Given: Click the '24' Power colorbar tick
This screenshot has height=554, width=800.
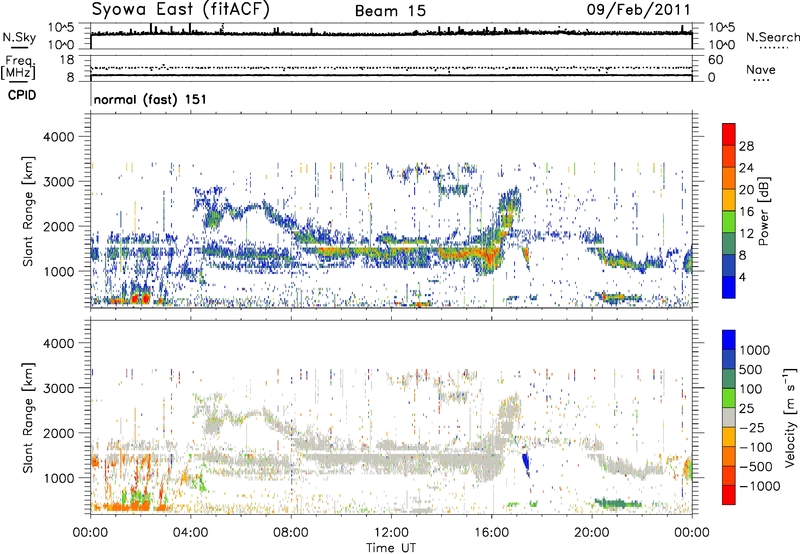Looking at the screenshot, I should click(746, 168).
